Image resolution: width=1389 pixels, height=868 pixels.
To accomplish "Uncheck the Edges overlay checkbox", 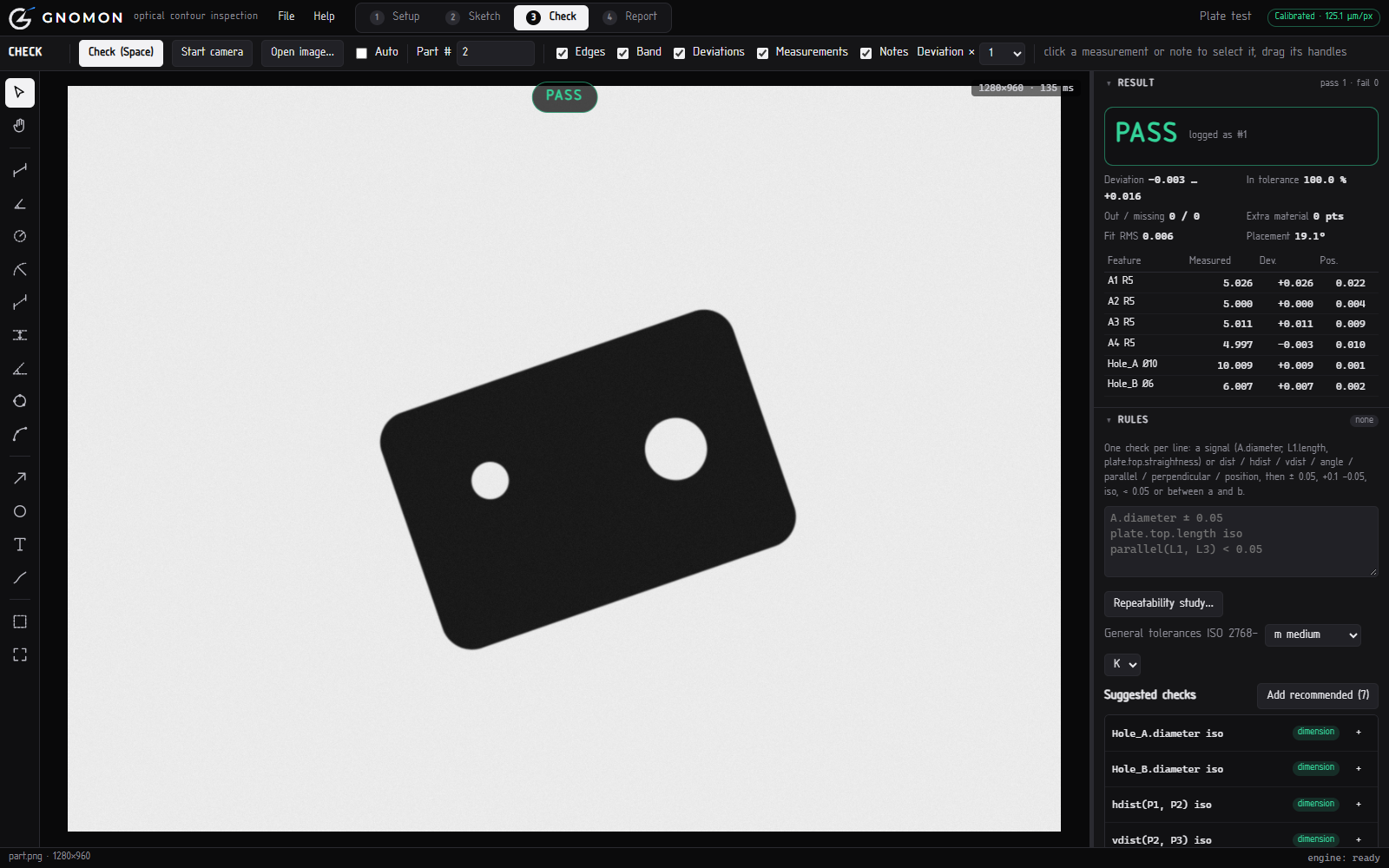I will point(562,53).
